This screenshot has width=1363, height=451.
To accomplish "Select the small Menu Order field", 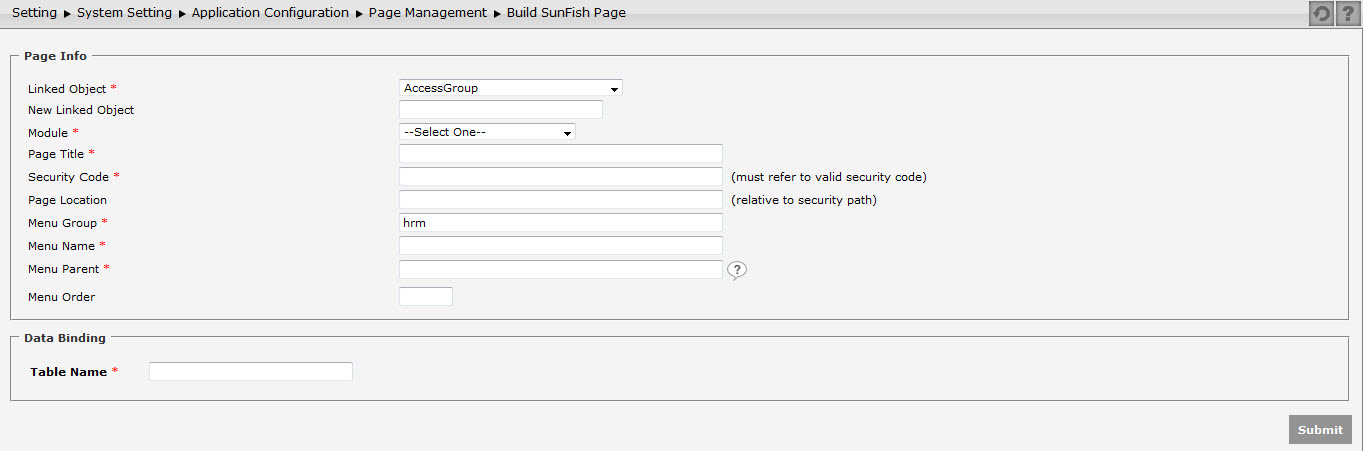I will [x=426, y=296].
